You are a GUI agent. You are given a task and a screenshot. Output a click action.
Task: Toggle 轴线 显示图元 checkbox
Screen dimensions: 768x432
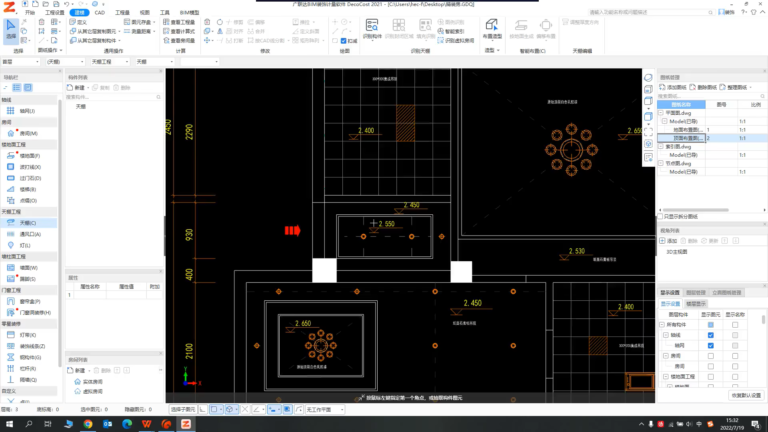click(711, 335)
